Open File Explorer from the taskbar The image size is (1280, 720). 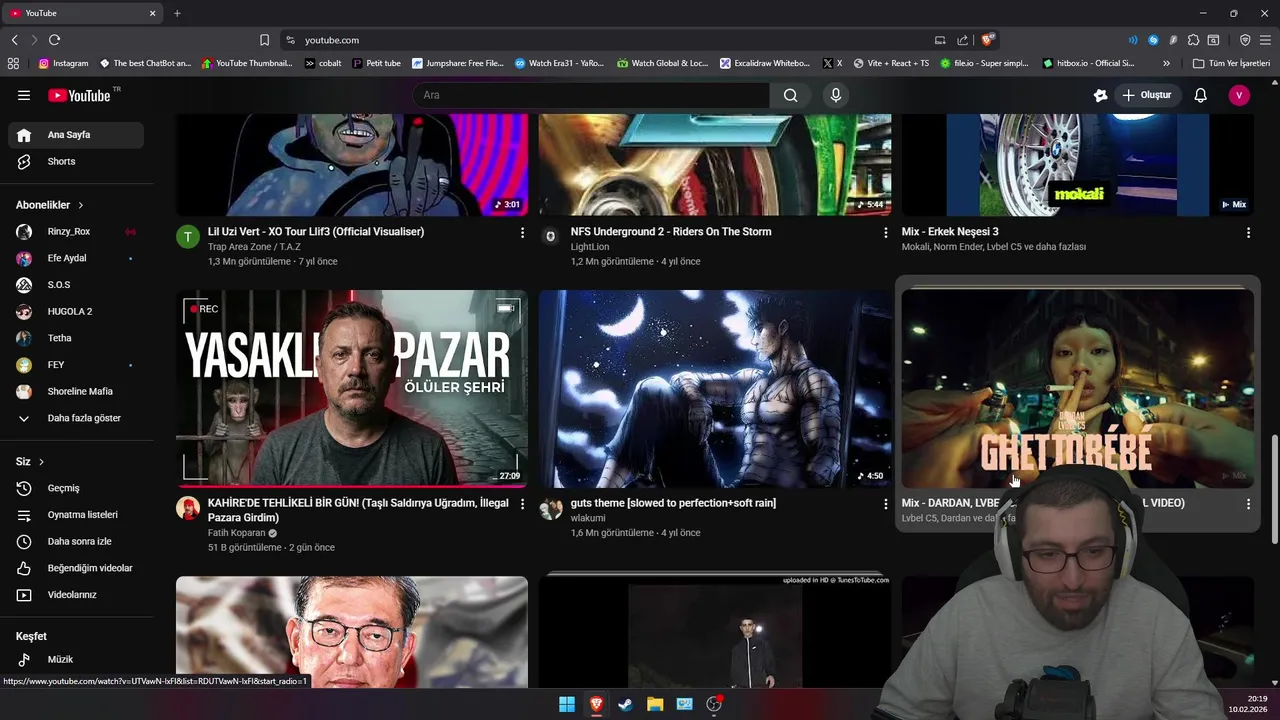click(x=655, y=704)
